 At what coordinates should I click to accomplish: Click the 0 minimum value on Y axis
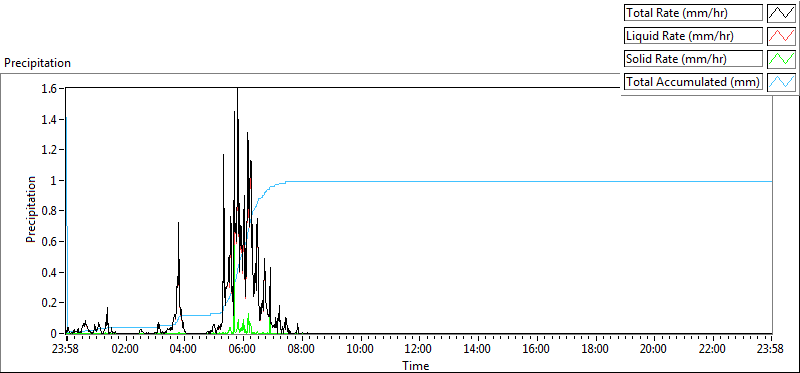58,334
